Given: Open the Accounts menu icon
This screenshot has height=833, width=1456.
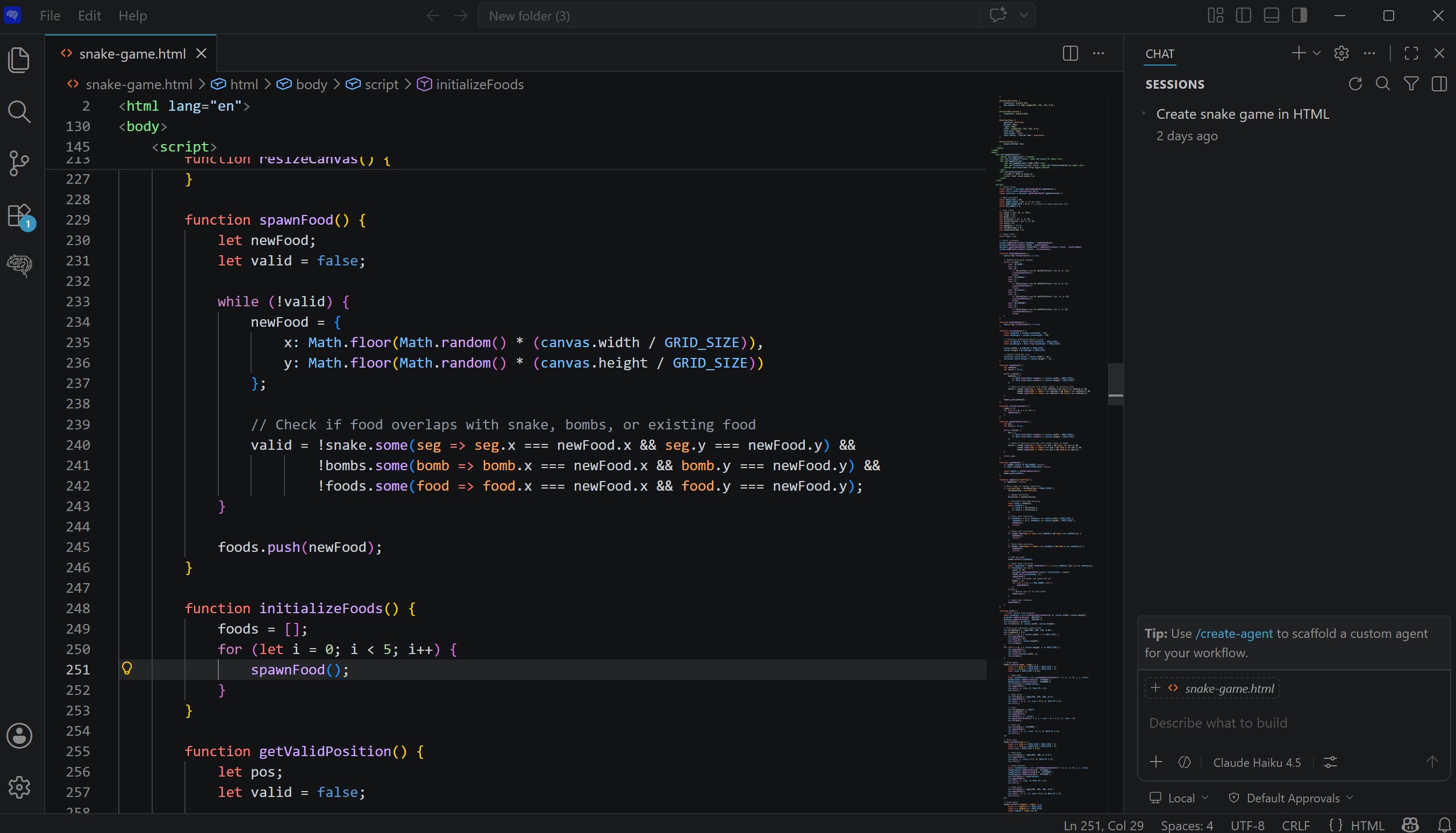Looking at the screenshot, I should 19,736.
